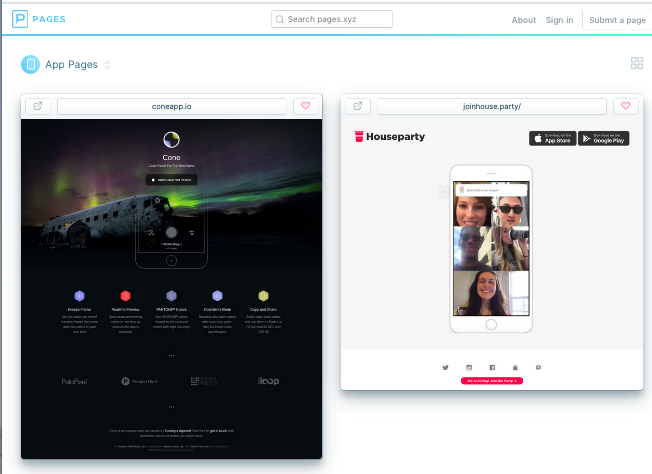652x474 pixels.
Task: Go to Sign in
Action: [x=559, y=20]
